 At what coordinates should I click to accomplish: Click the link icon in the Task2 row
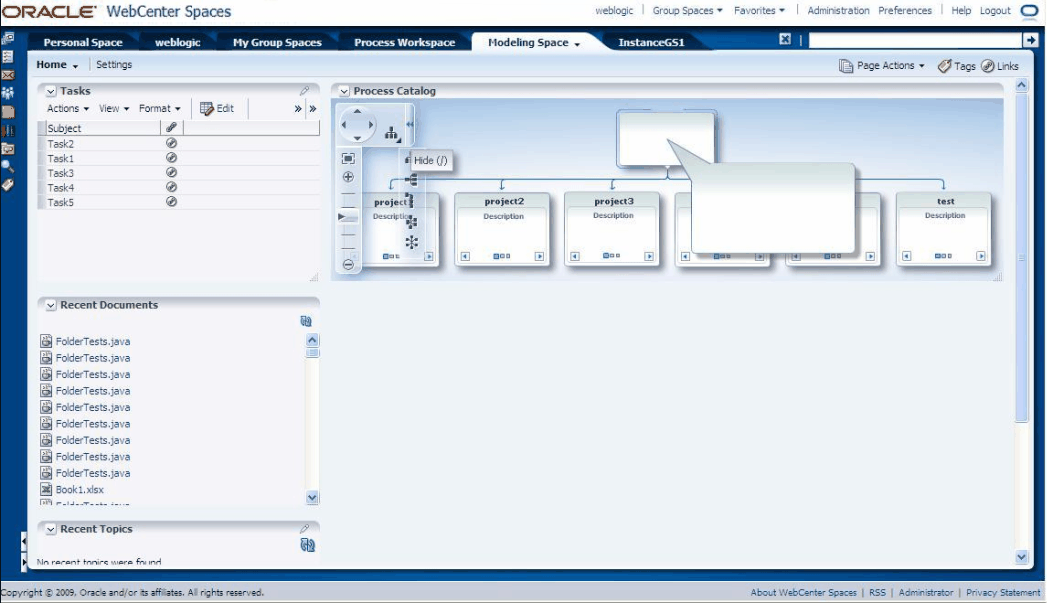tap(172, 143)
